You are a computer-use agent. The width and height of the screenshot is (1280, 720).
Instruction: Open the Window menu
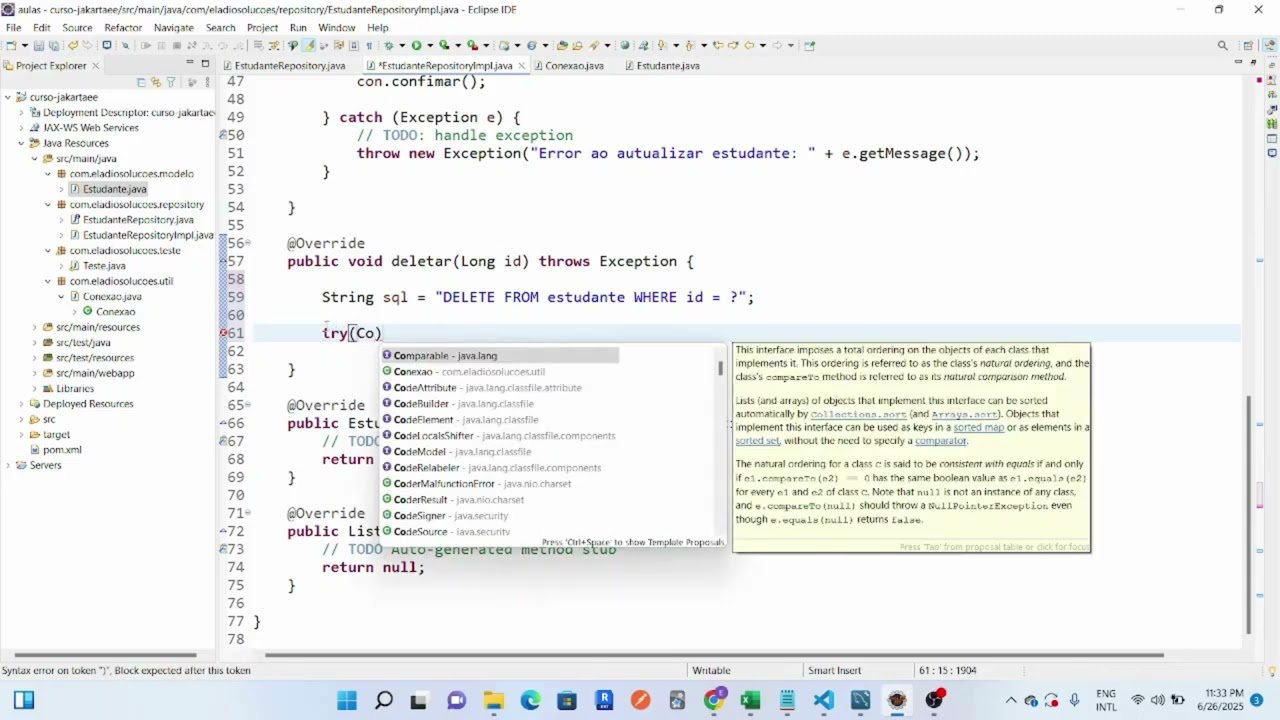tap(337, 27)
